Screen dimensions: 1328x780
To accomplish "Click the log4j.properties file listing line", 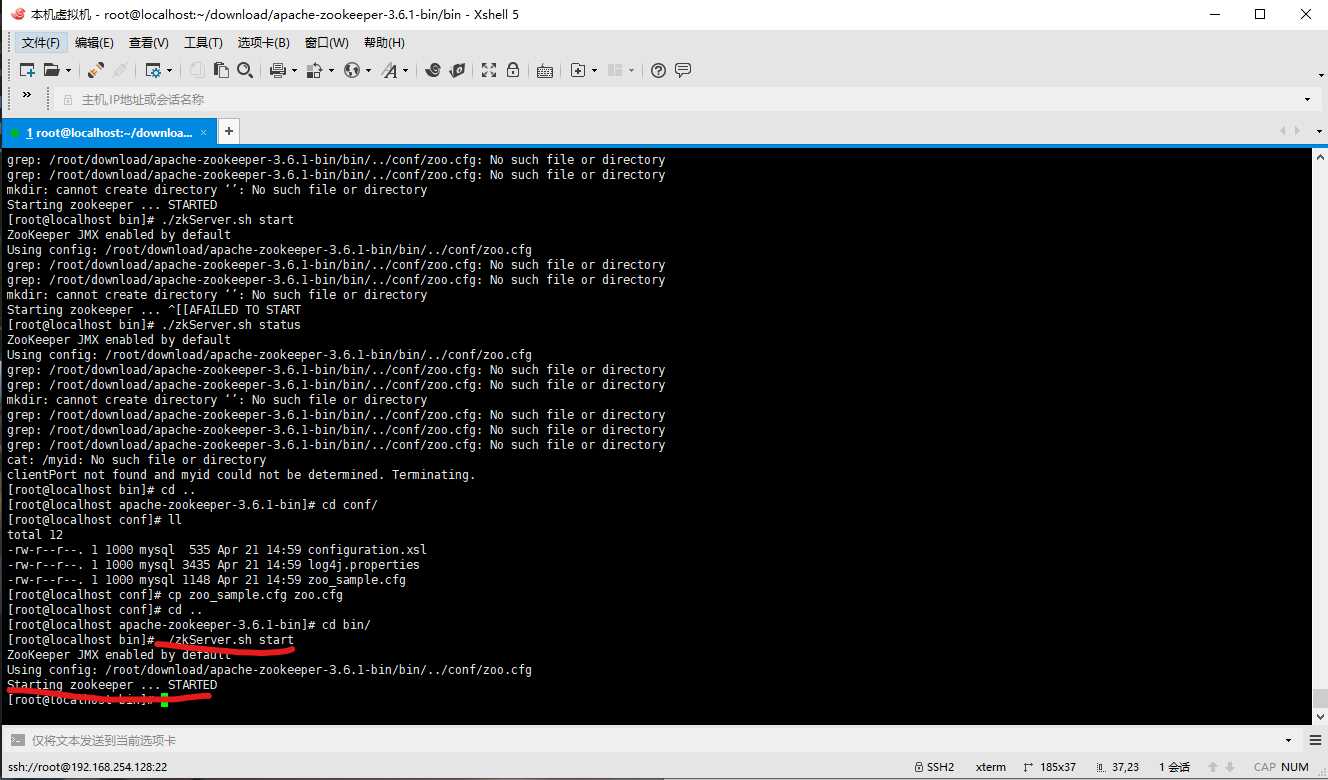I will click(x=213, y=565).
